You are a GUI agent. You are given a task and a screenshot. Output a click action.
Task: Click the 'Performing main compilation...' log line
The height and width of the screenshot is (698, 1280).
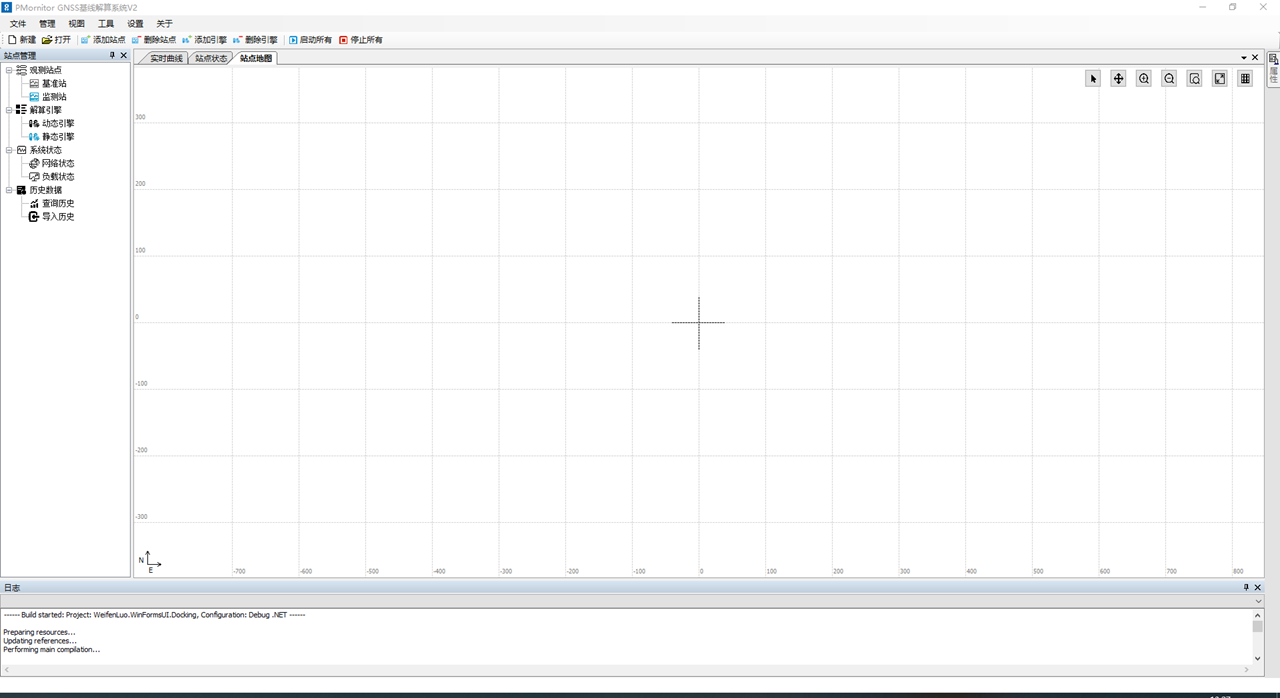51,650
